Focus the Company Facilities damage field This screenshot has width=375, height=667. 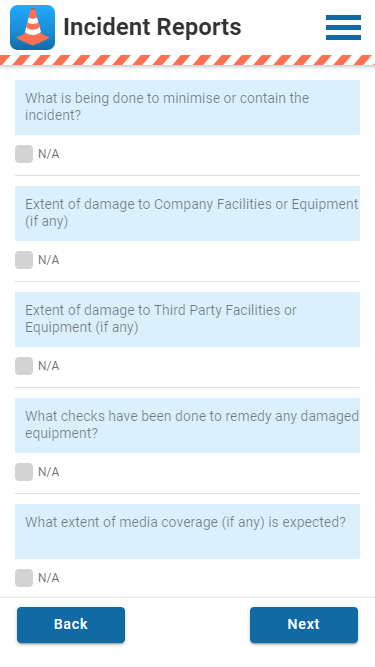188,213
